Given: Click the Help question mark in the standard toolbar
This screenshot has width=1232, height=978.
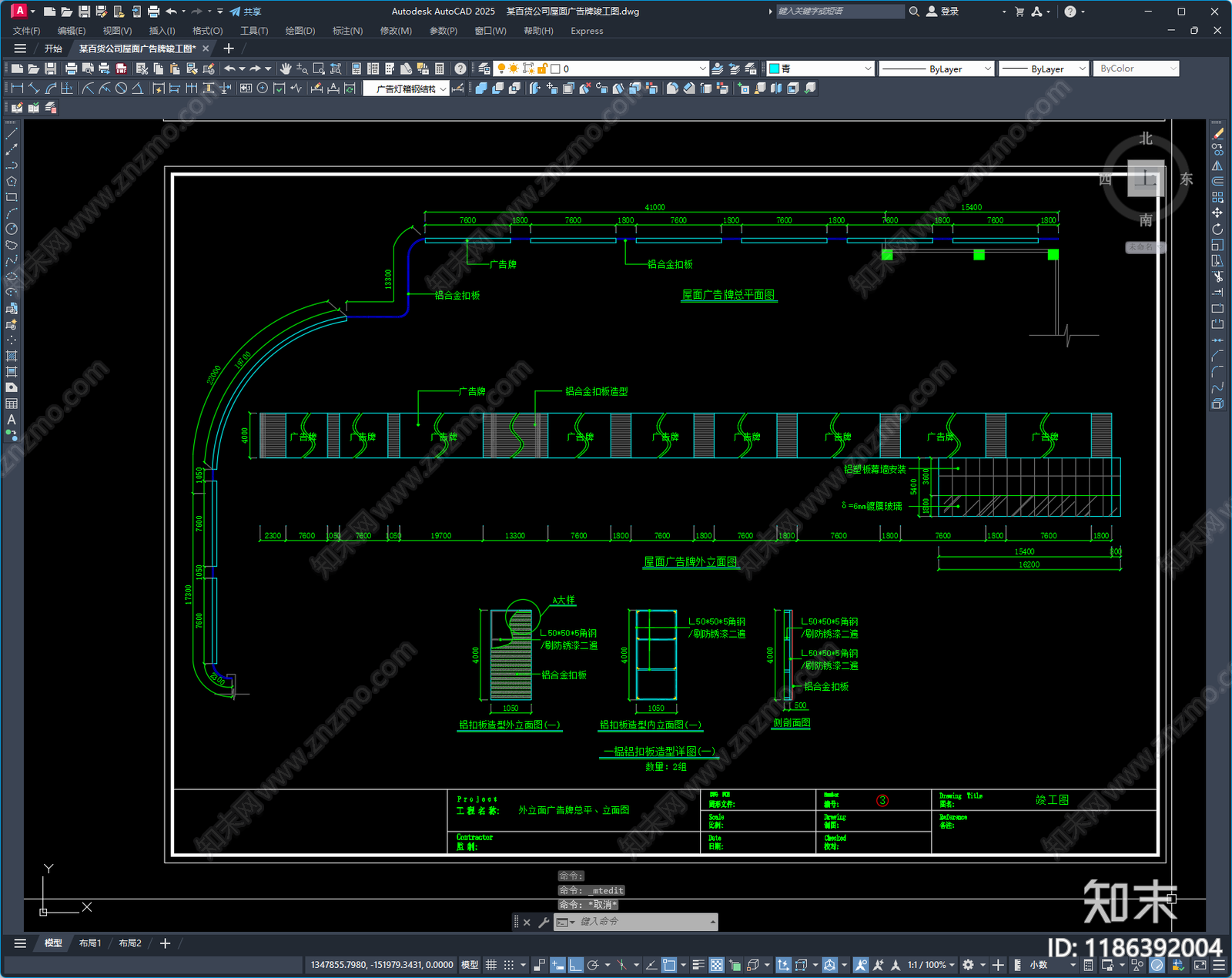Looking at the screenshot, I should coord(460,69).
